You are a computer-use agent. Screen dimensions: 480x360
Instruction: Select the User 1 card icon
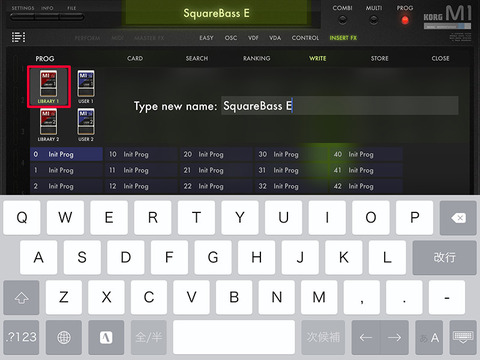point(86,87)
